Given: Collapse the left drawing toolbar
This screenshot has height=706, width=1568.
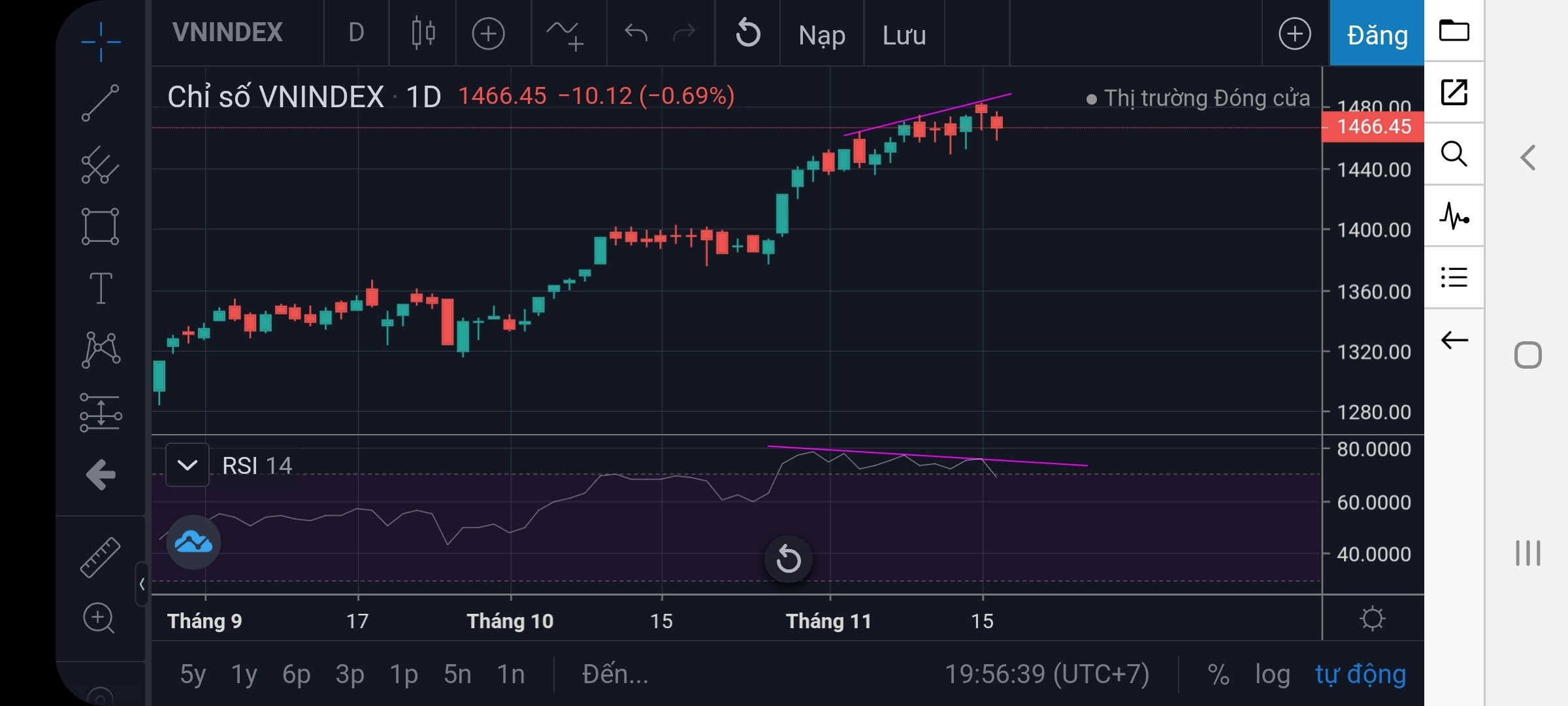Looking at the screenshot, I should click(142, 584).
